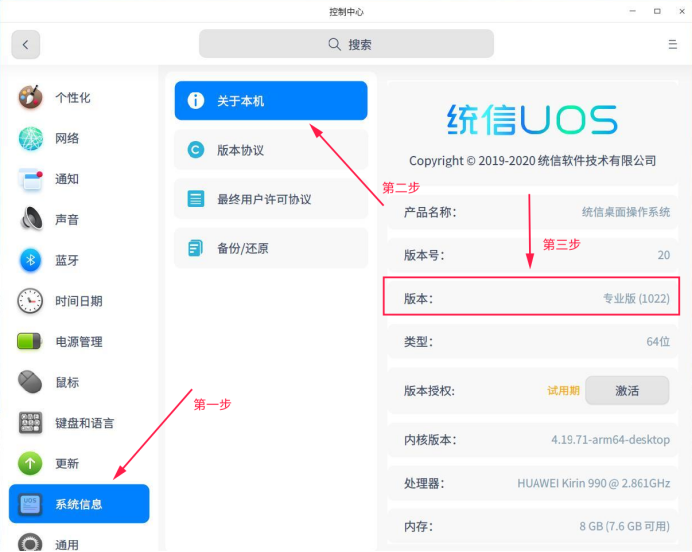Click the version number value 20
692x552 pixels.
(x=664, y=255)
